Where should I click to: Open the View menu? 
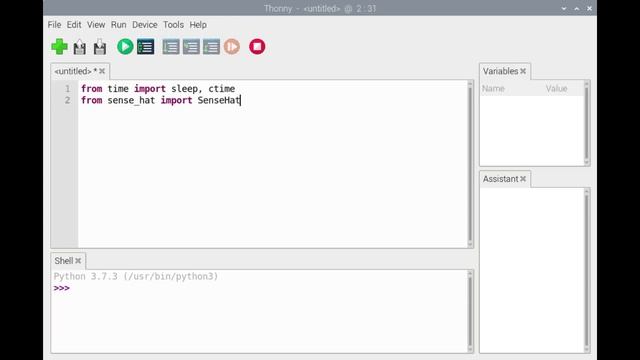point(96,24)
